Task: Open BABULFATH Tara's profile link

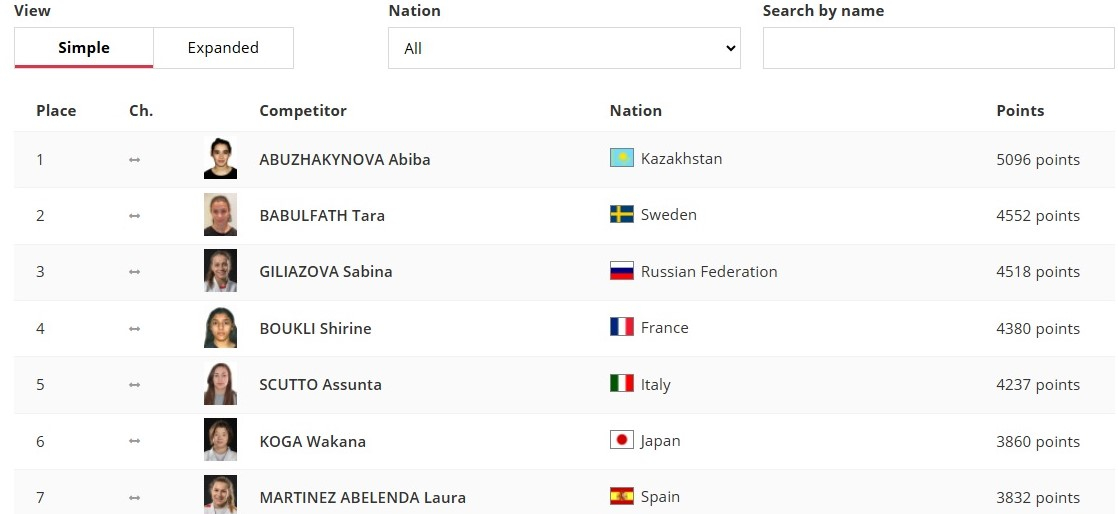Action: pyautogui.click(x=321, y=215)
